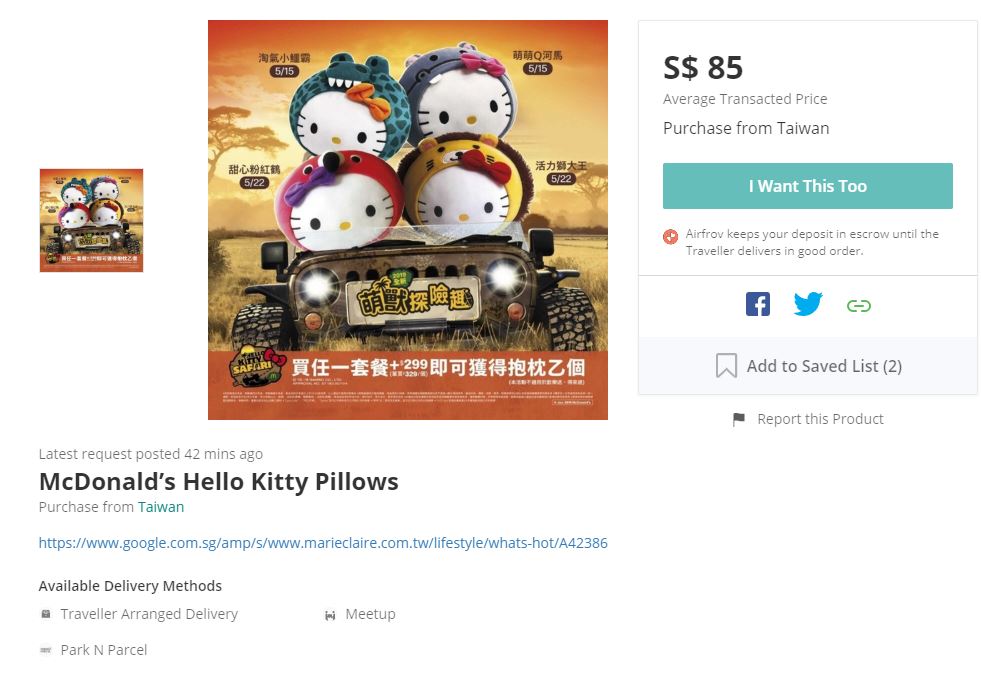Screen dimensions: 981x674
Task: Click the Park N Parcel icon
Action: point(45,650)
